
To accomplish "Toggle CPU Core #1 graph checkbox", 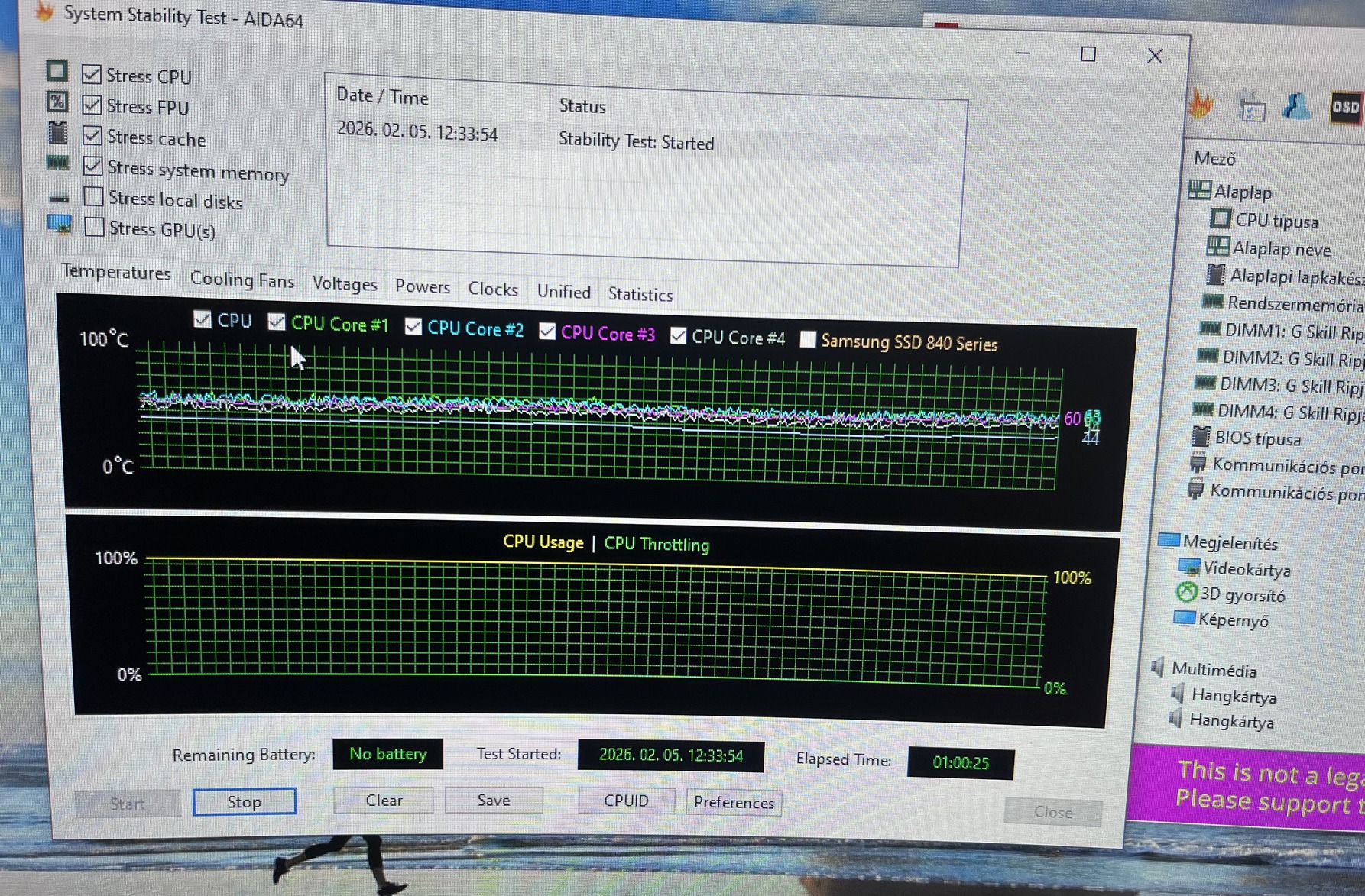I will click(x=277, y=322).
